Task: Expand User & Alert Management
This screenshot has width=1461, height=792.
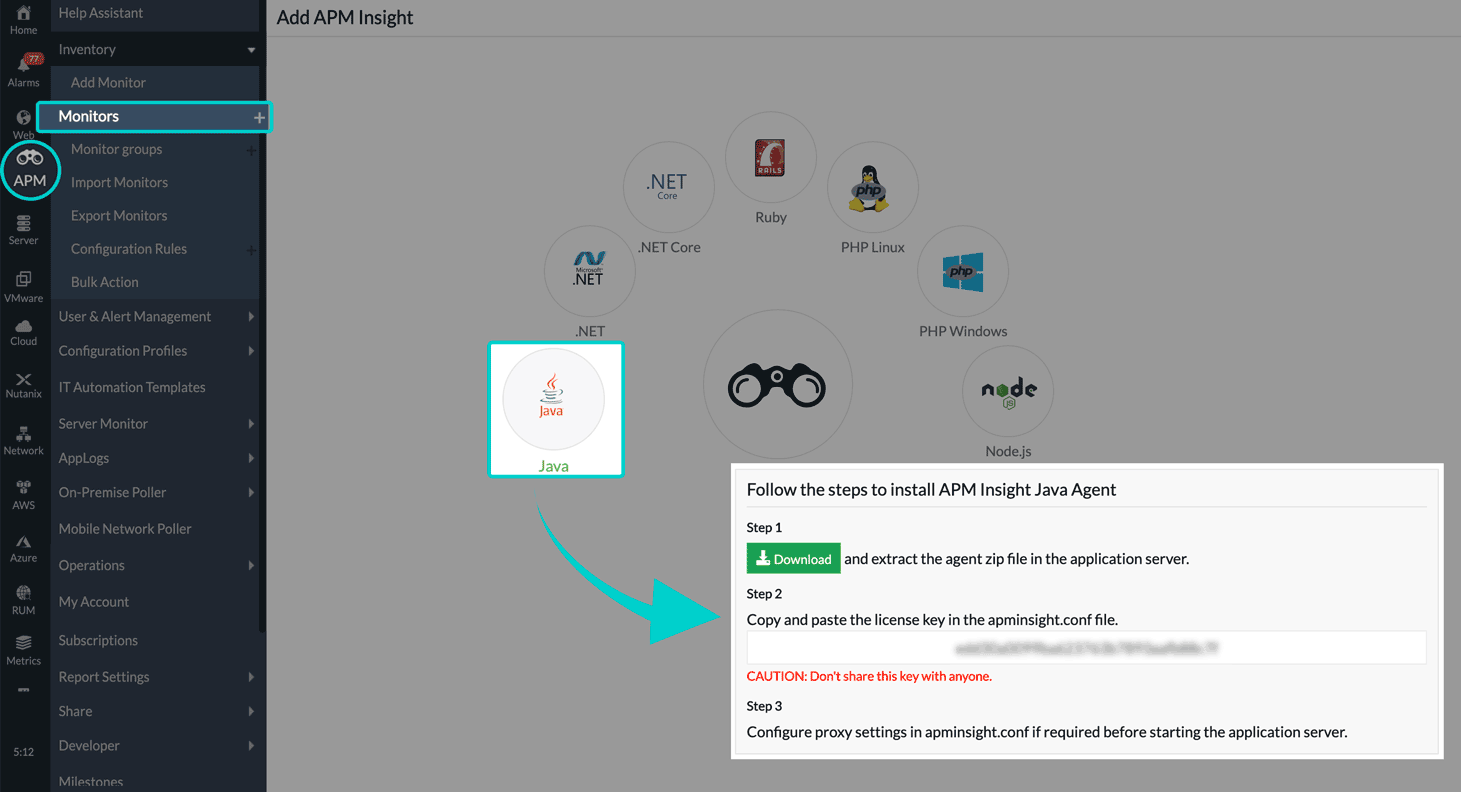Action: coord(135,316)
